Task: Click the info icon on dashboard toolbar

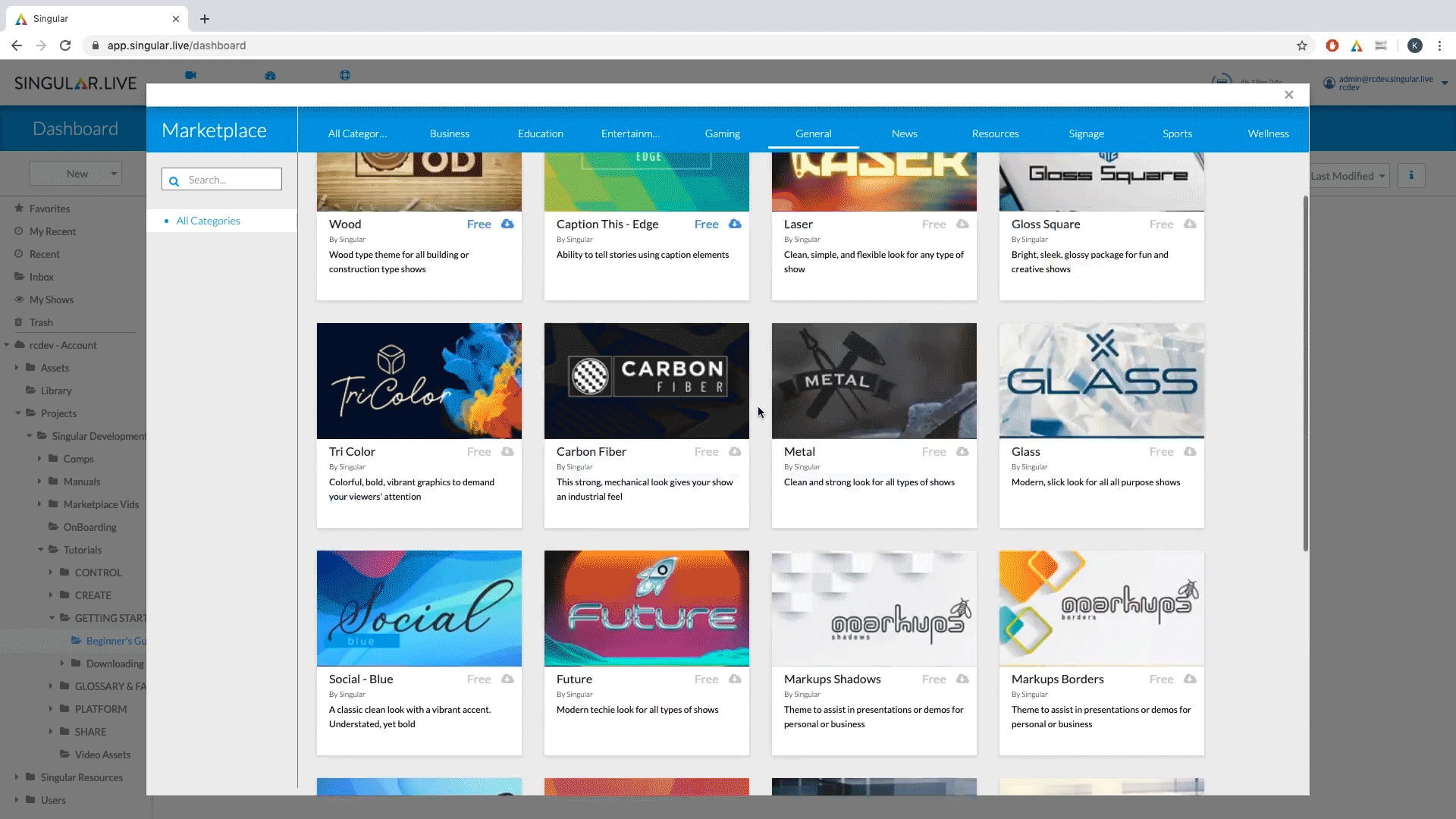Action: [x=1411, y=175]
